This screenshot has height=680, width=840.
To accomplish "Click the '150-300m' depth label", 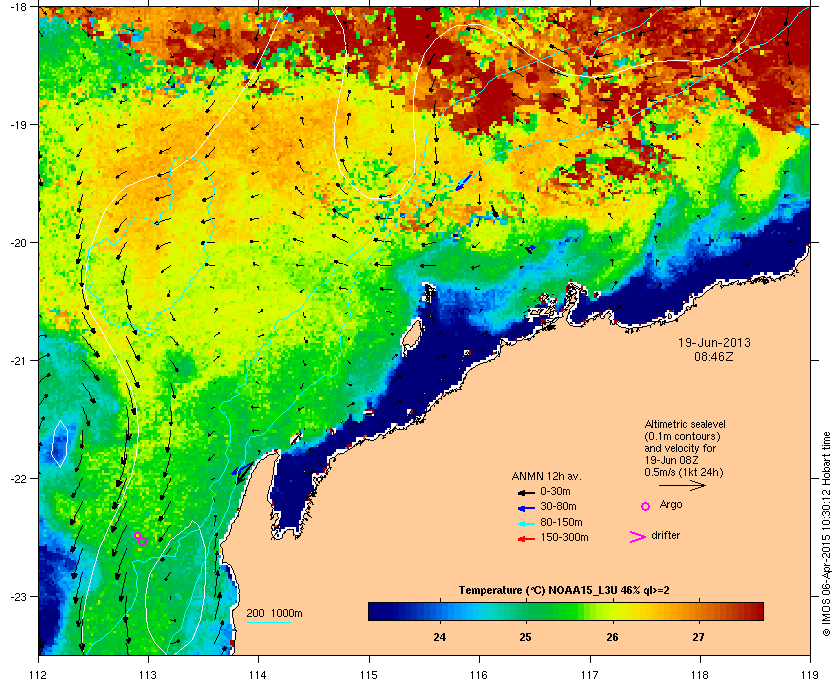I will [x=564, y=537].
